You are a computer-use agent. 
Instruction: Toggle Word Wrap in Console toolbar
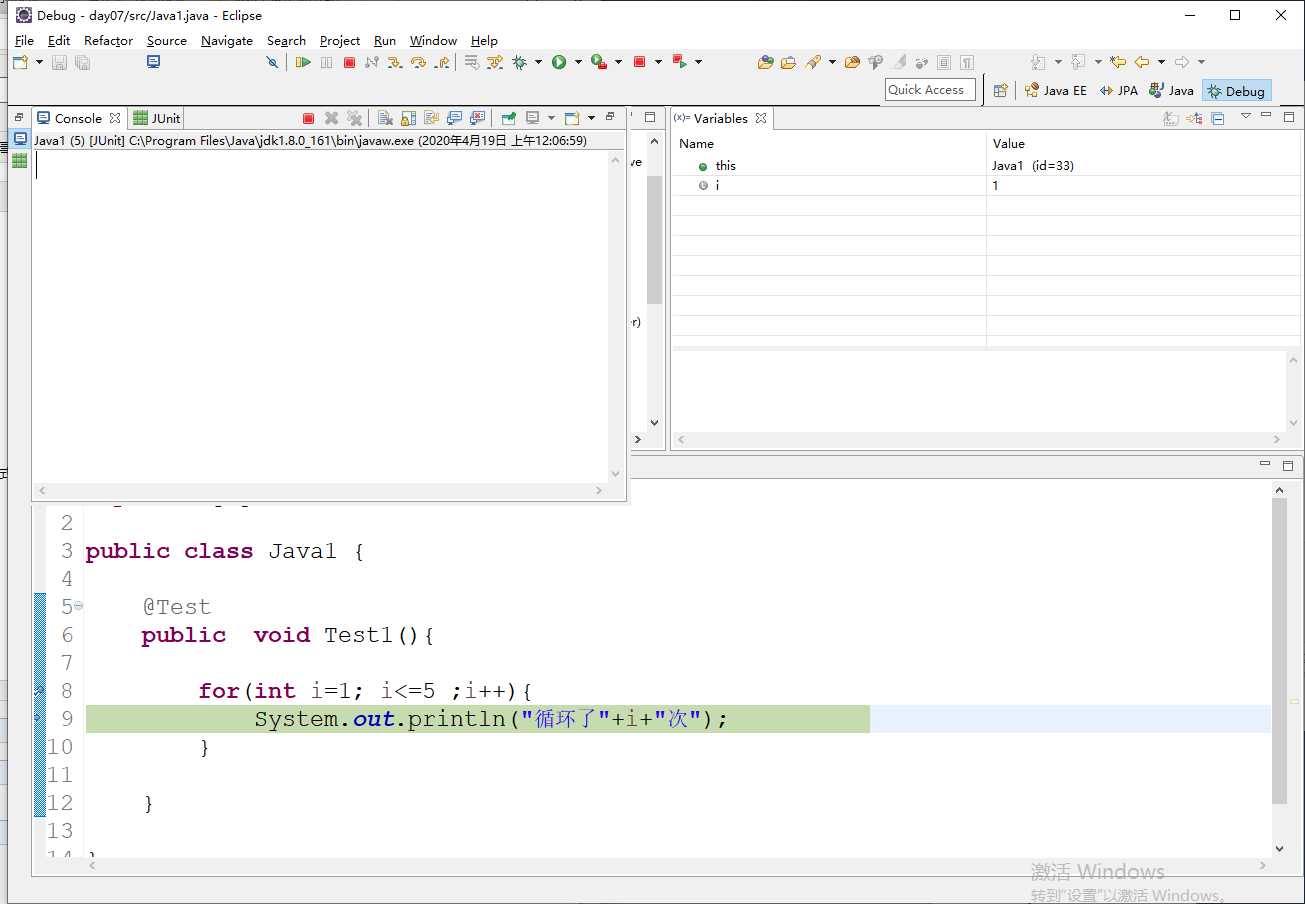click(431, 118)
